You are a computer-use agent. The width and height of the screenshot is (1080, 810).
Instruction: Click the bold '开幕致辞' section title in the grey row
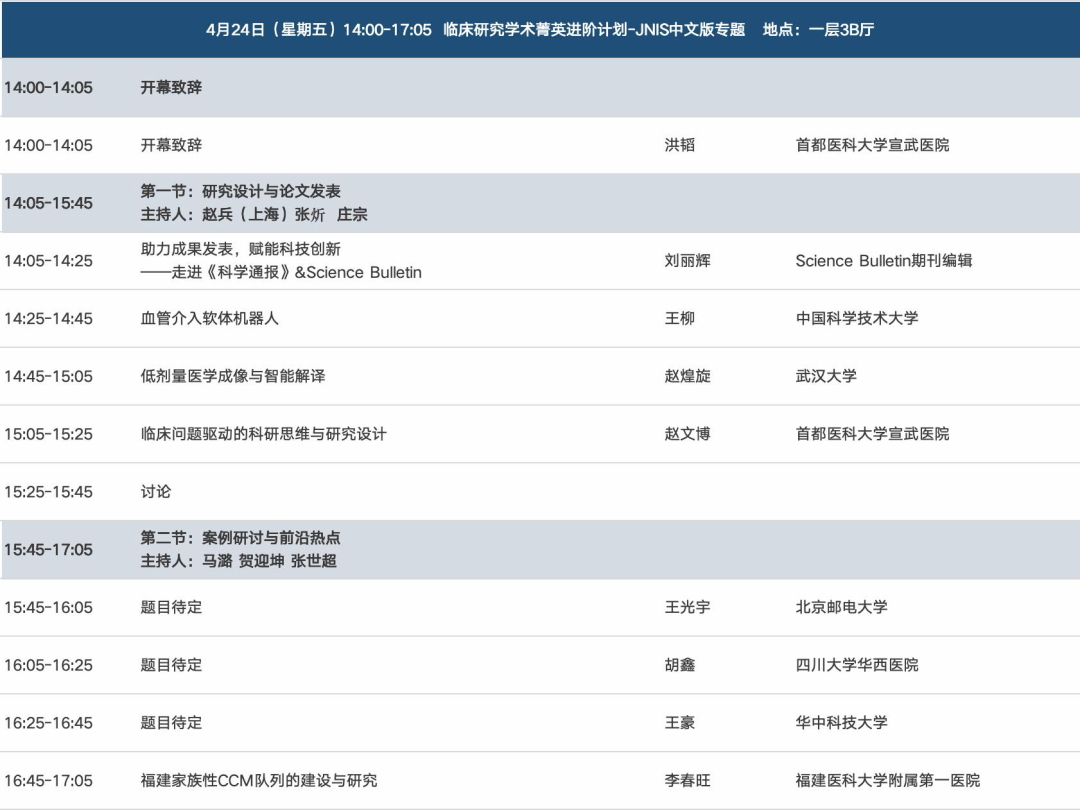(x=171, y=87)
